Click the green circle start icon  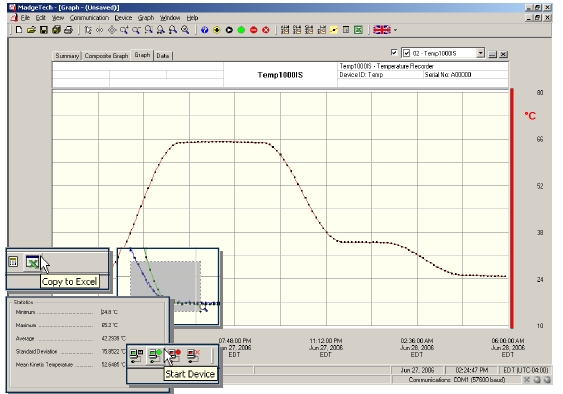pos(241,30)
